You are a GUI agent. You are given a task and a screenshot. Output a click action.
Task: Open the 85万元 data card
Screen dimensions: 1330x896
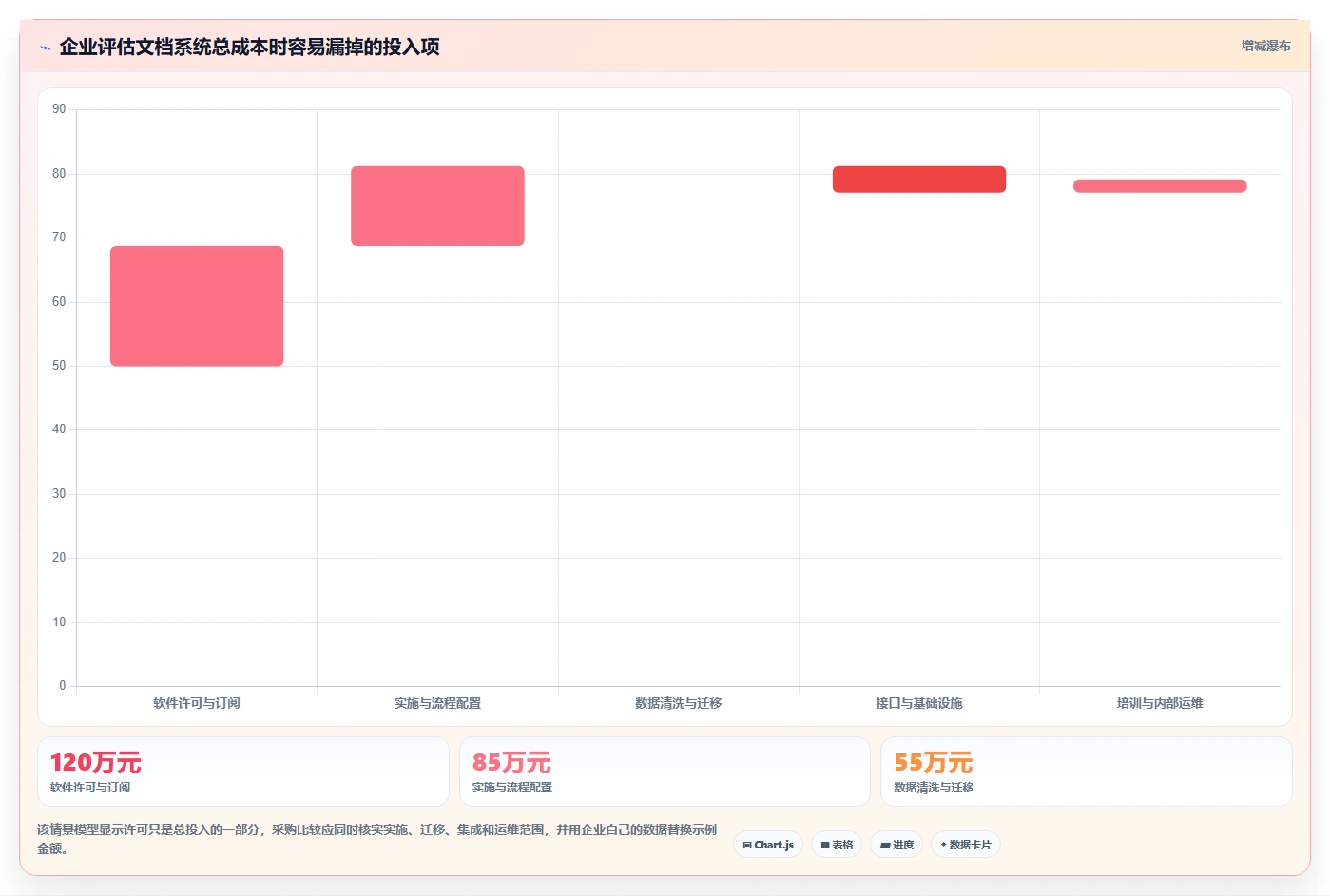665,772
